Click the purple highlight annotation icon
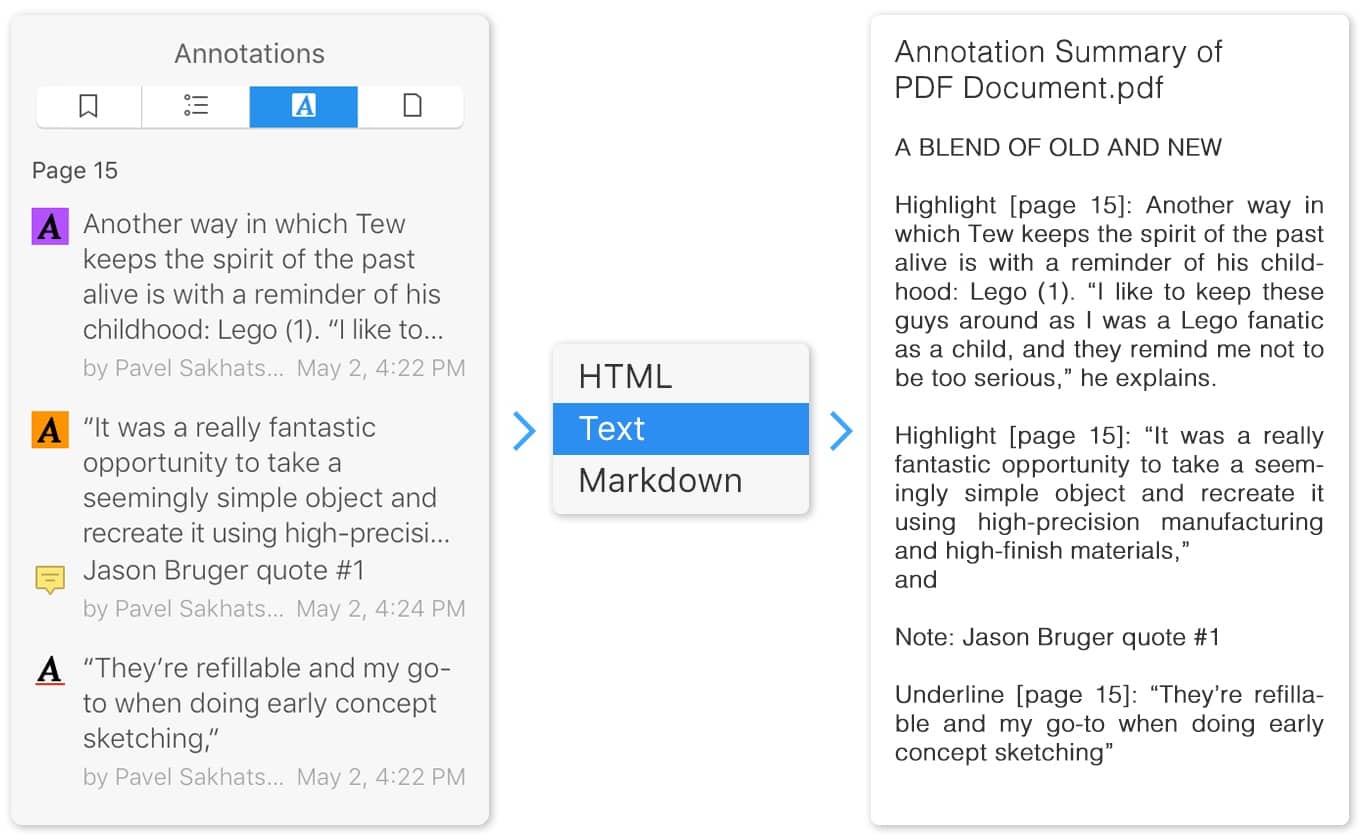 (50, 227)
